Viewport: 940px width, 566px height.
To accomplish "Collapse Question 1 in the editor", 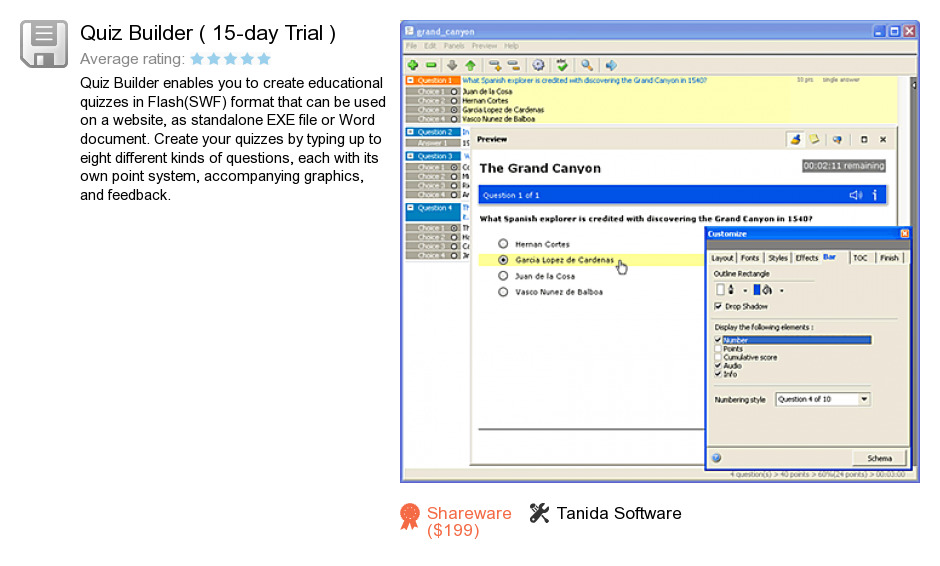I will click(x=411, y=80).
